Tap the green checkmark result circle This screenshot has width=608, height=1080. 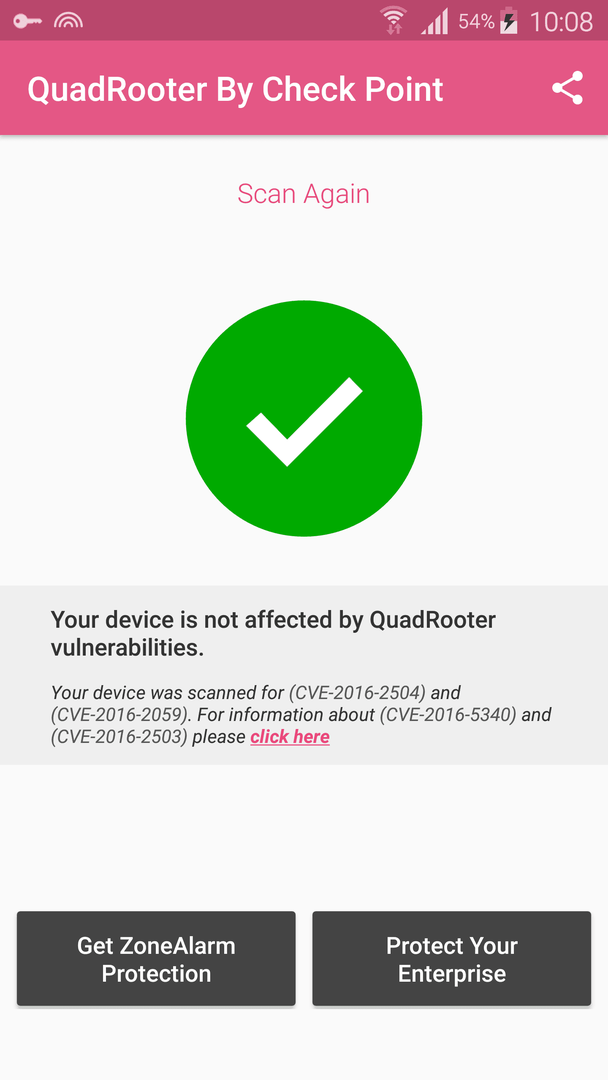(x=304, y=418)
